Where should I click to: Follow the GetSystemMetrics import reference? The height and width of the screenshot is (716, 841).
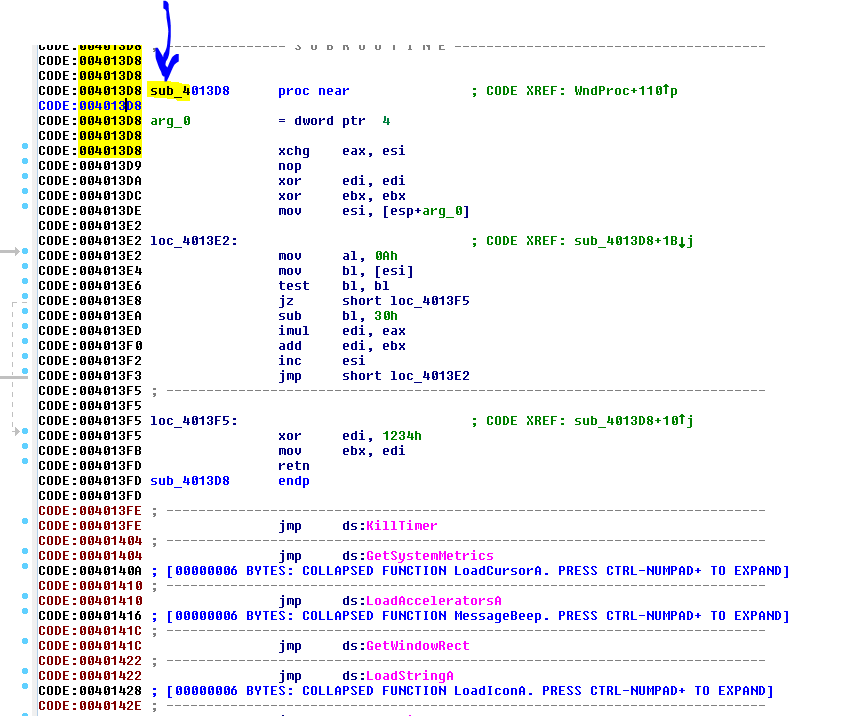point(430,556)
